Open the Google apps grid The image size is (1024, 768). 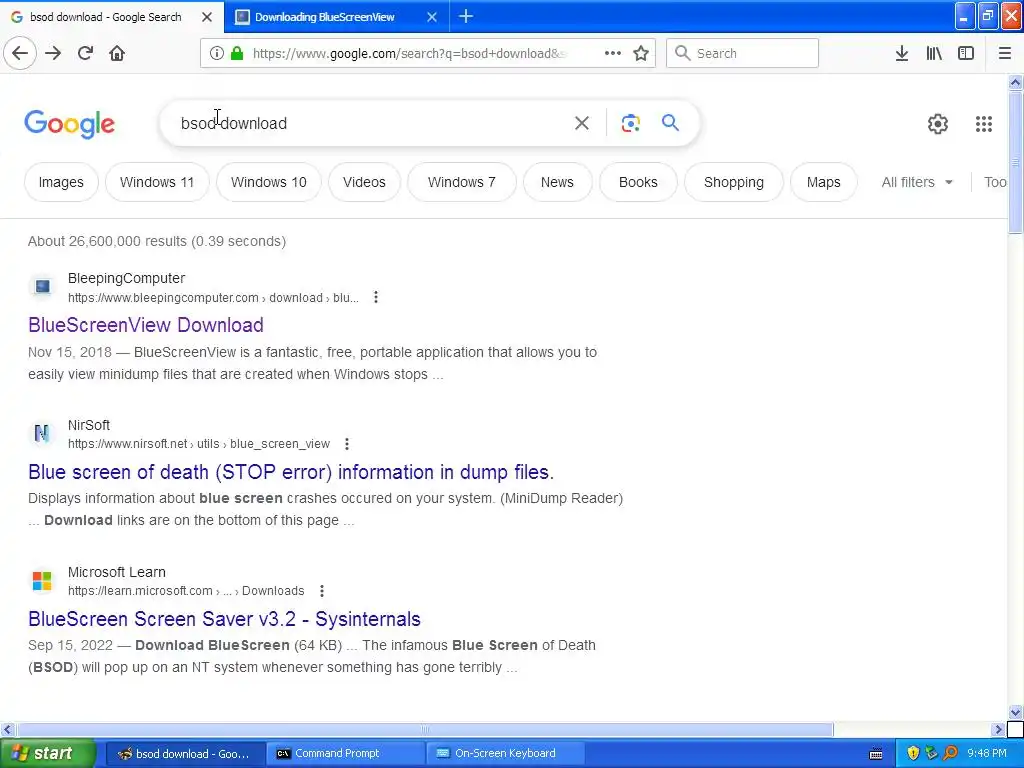tap(984, 123)
